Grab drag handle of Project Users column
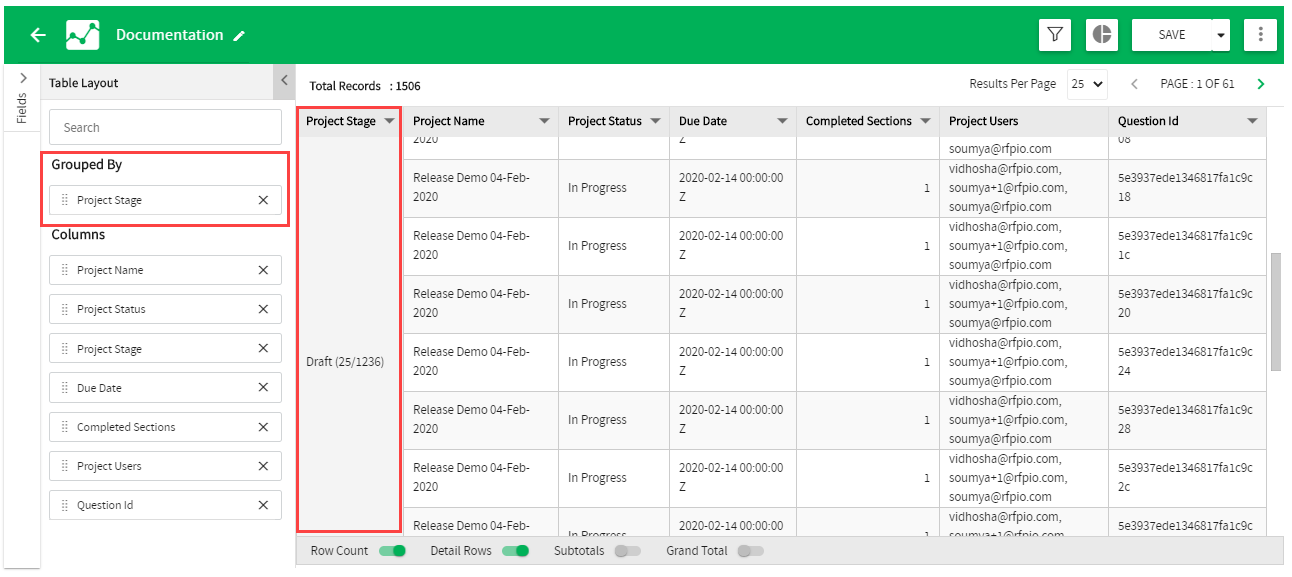1292x577 pixels. tap(65, 466)
